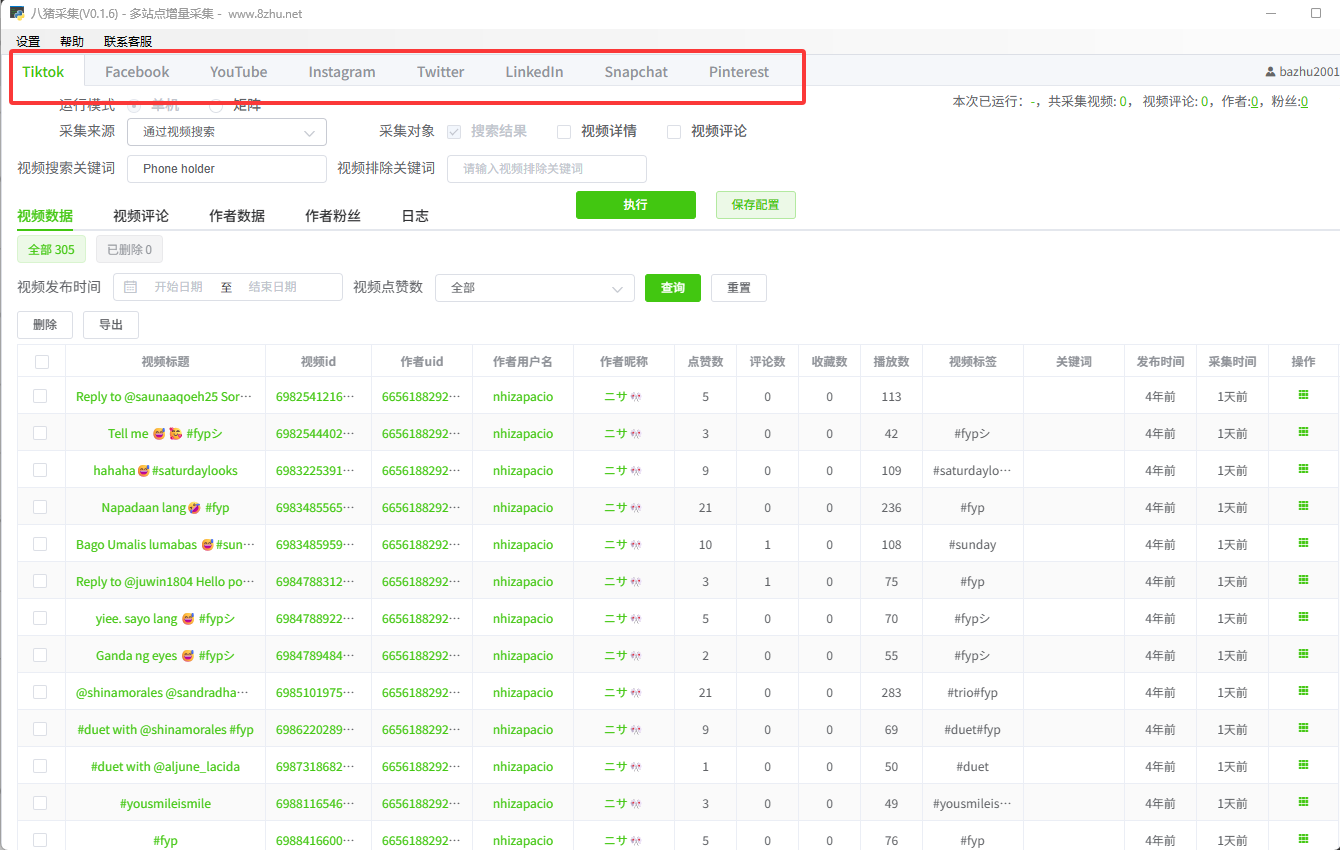The height and width of the screenshot is (850, 1340).
Task: Open the action icon for 'Tell me' row
Action: pyautogui.click(x=1303, y=433)
